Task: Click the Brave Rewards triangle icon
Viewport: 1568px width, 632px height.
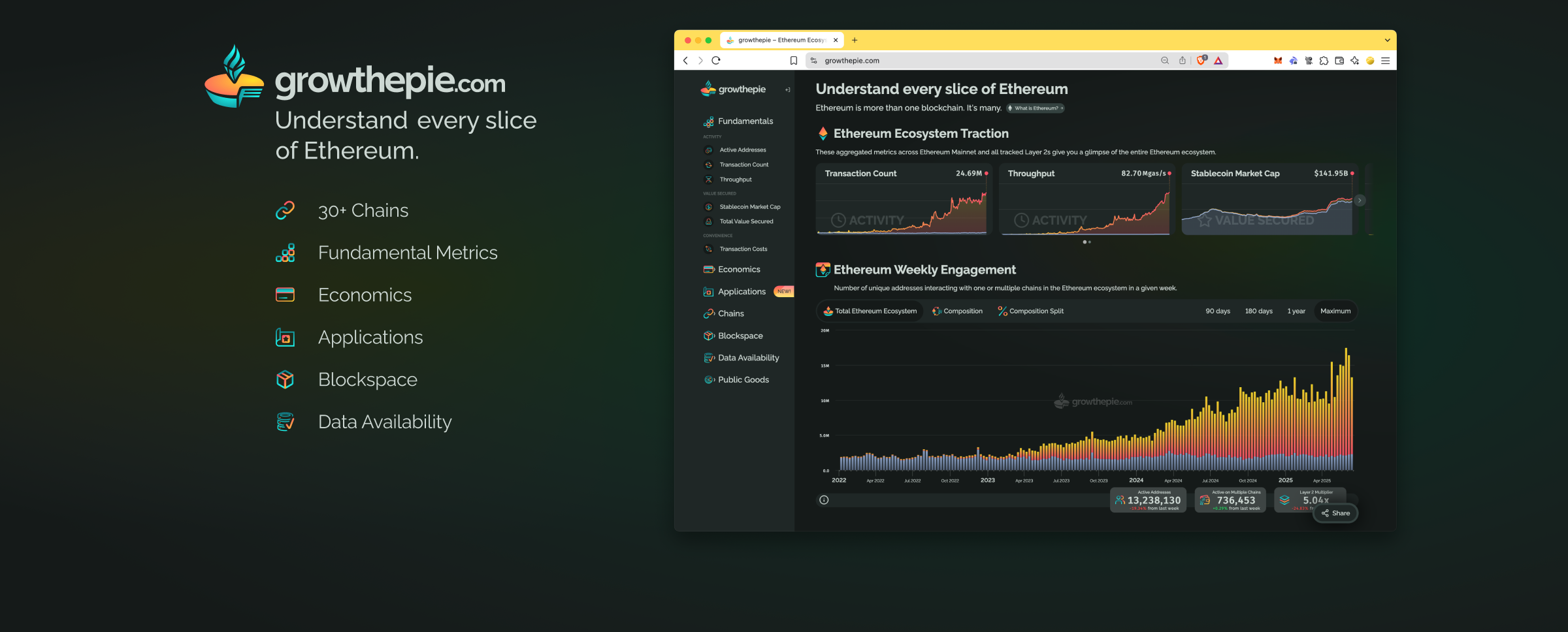Action: coord(1218,61)
